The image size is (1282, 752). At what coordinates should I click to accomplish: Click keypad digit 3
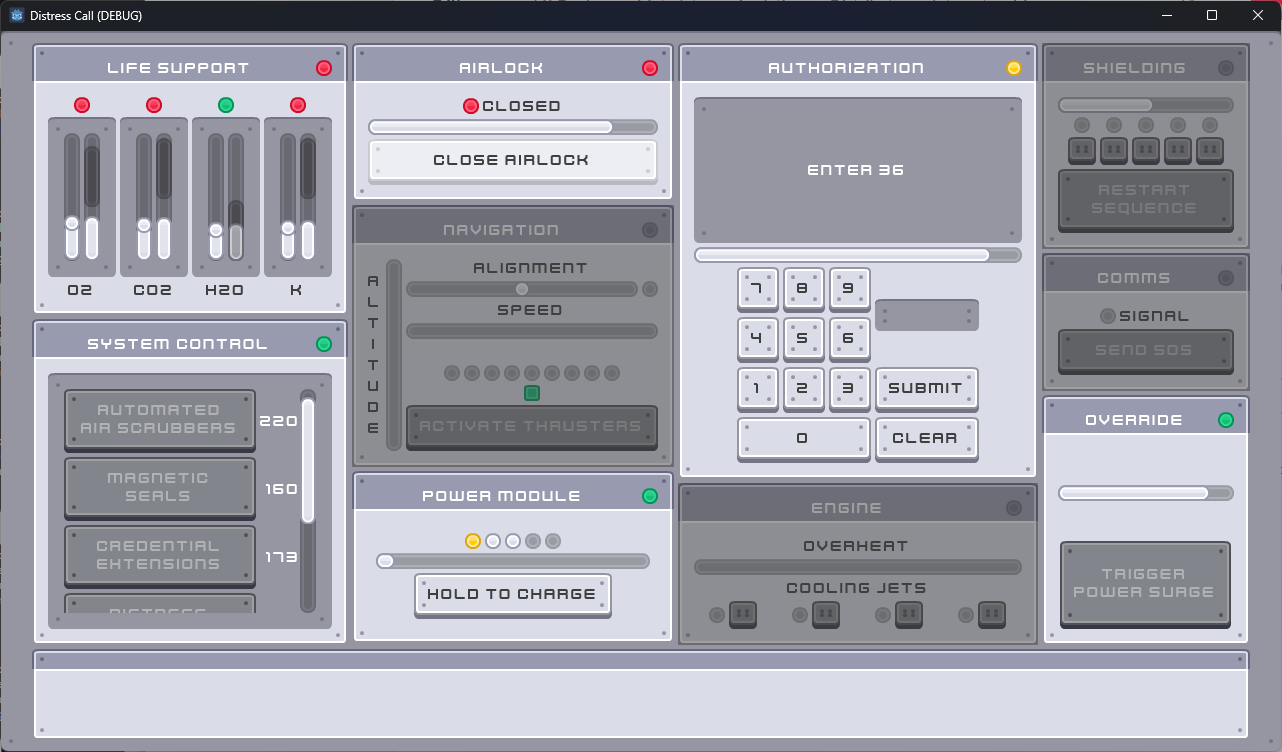click(x=849, y=389)
